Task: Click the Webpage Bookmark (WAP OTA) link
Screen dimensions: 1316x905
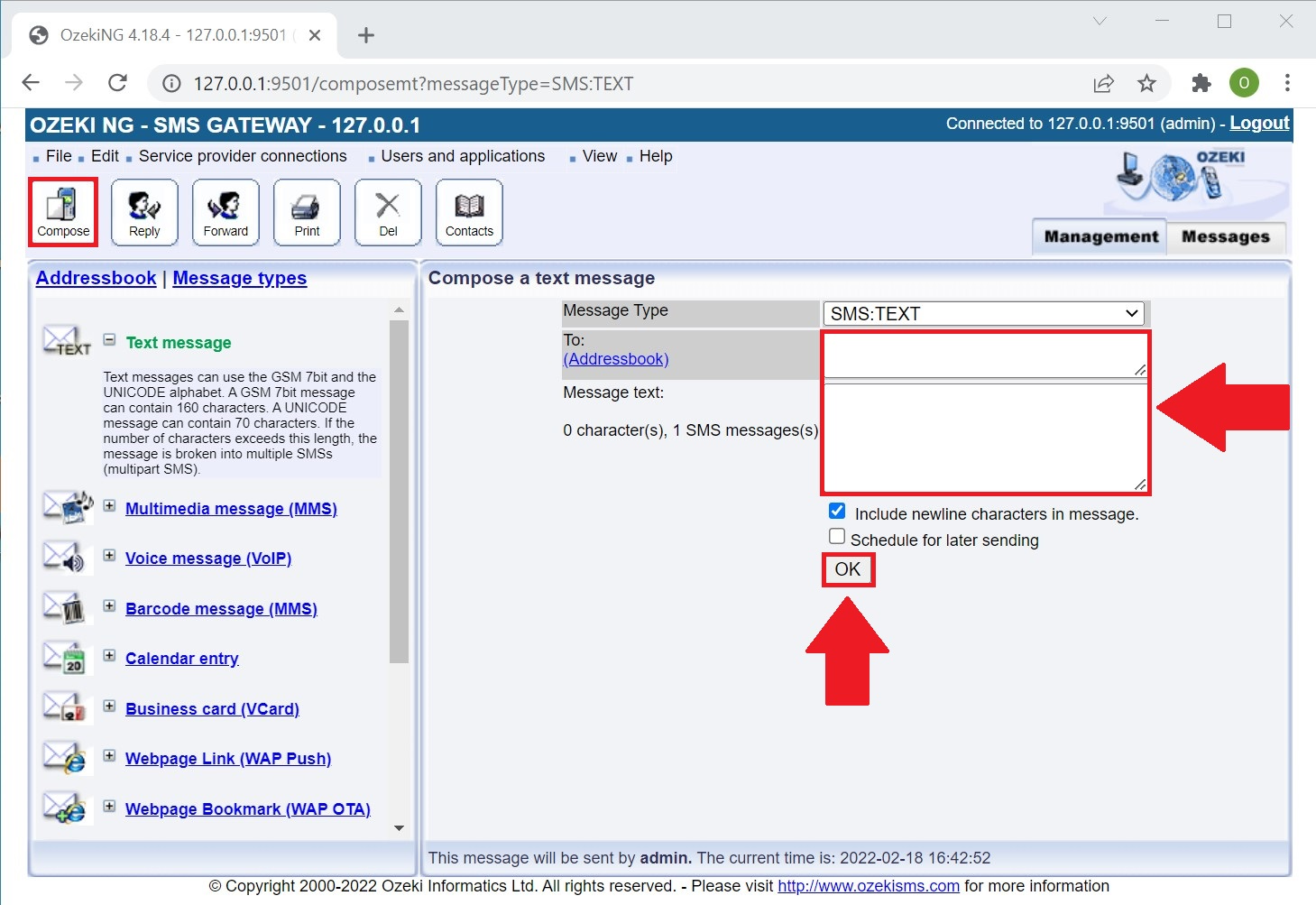Action: click(248, 809)
